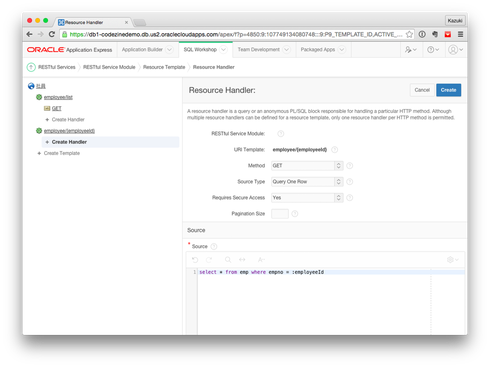Show help for RESTful Service Module field
490x367 pixels.
coord(281,134)
